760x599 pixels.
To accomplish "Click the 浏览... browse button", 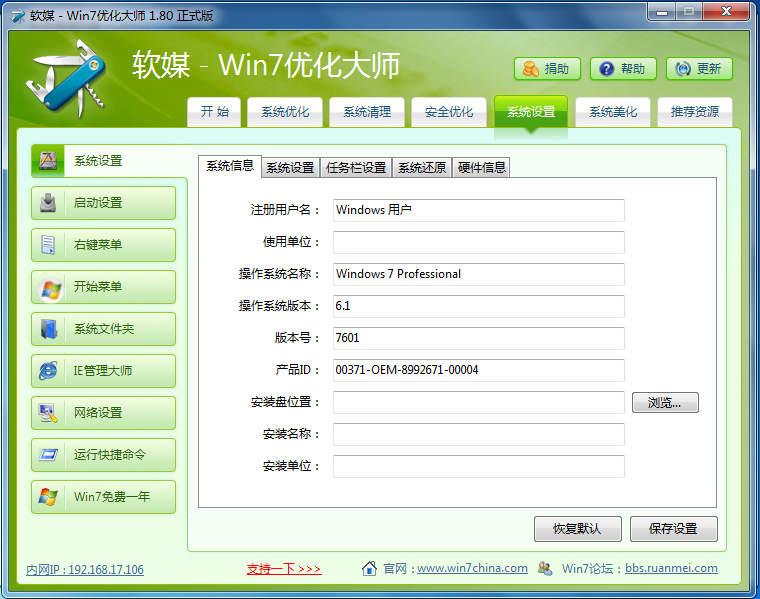I will pyautogui.click(x=665, y=403).
